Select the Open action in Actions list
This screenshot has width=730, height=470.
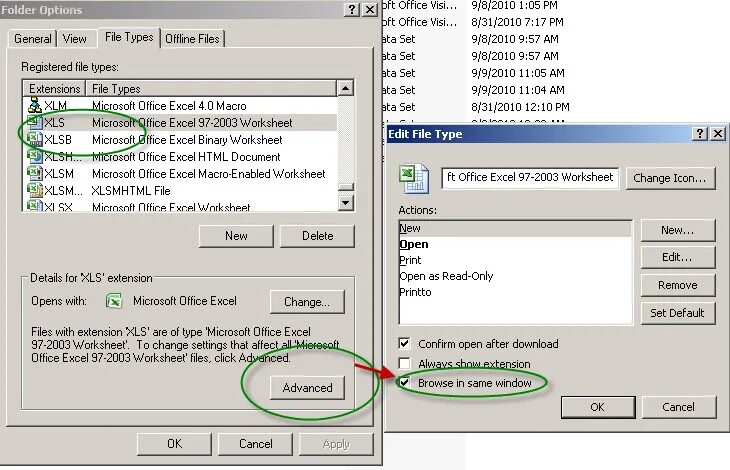[515, 244]
